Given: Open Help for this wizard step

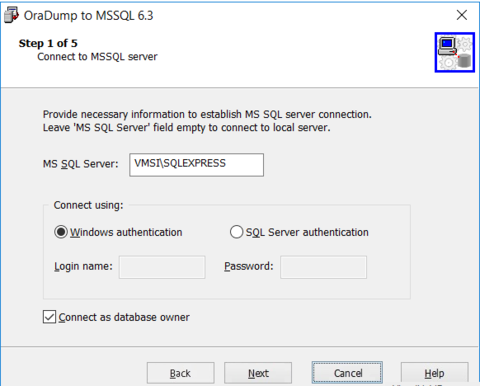Looking at the screenshot, I should point(435,373).
